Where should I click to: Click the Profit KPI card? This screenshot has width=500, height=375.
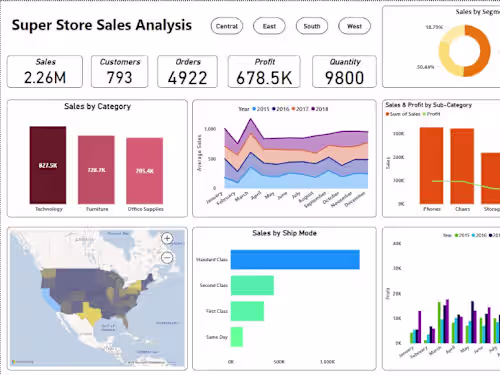coord(264,72)
